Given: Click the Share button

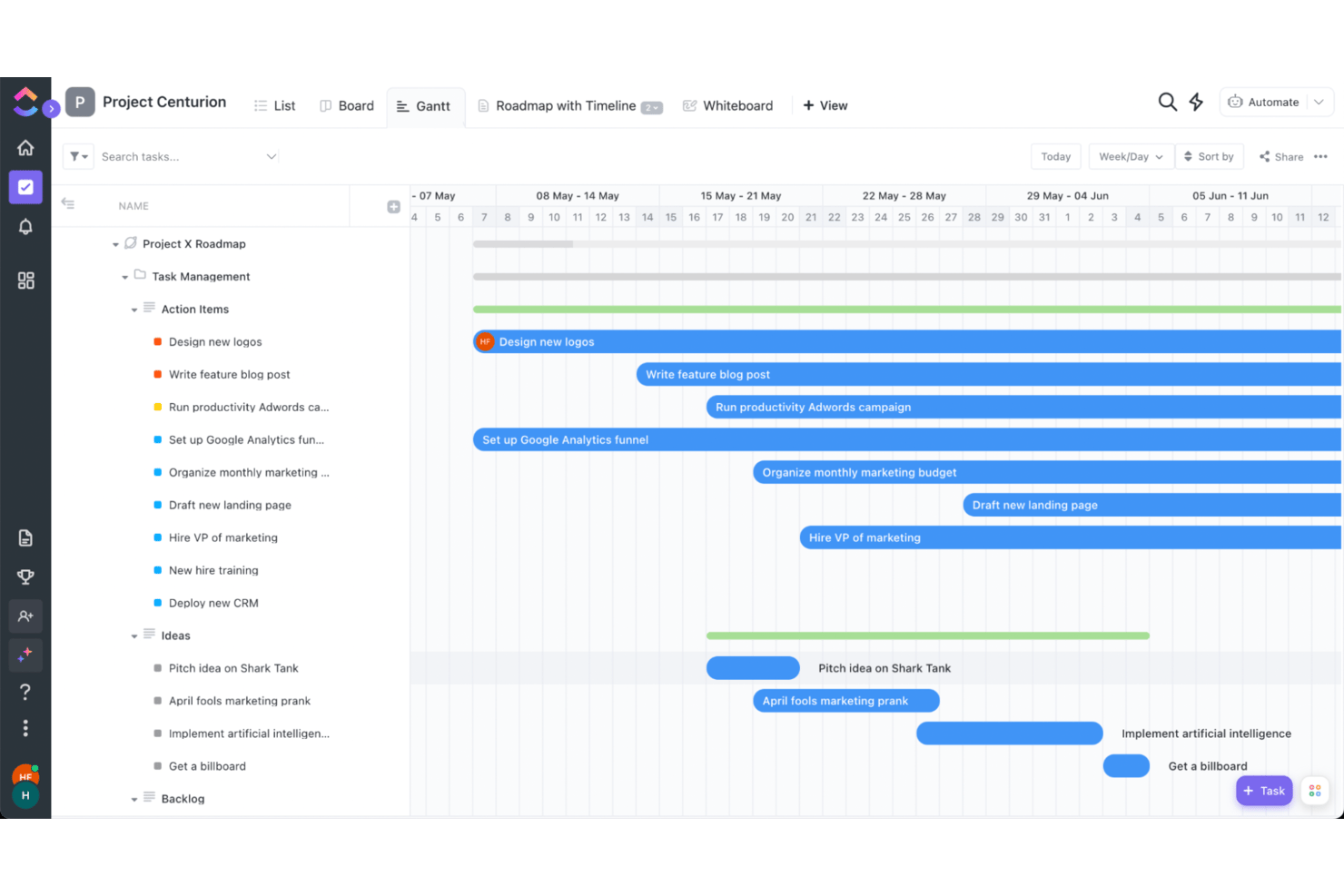Looking at the screenshot, I should click(1281, 157).
